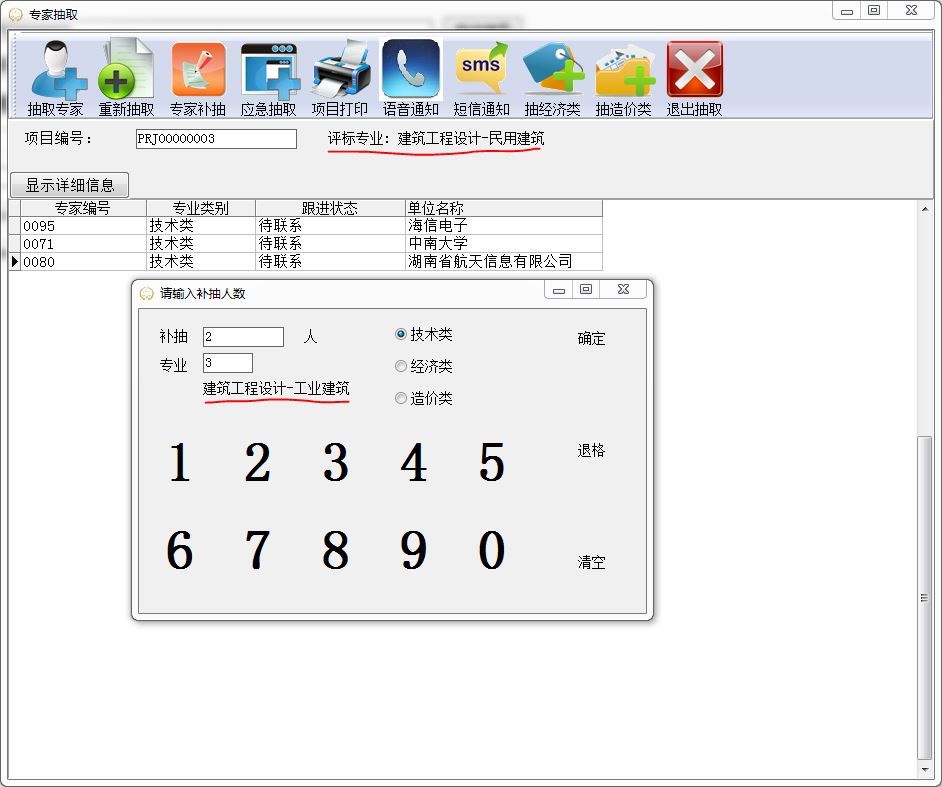Focus the 补抽 number input field

coord(243,336)
